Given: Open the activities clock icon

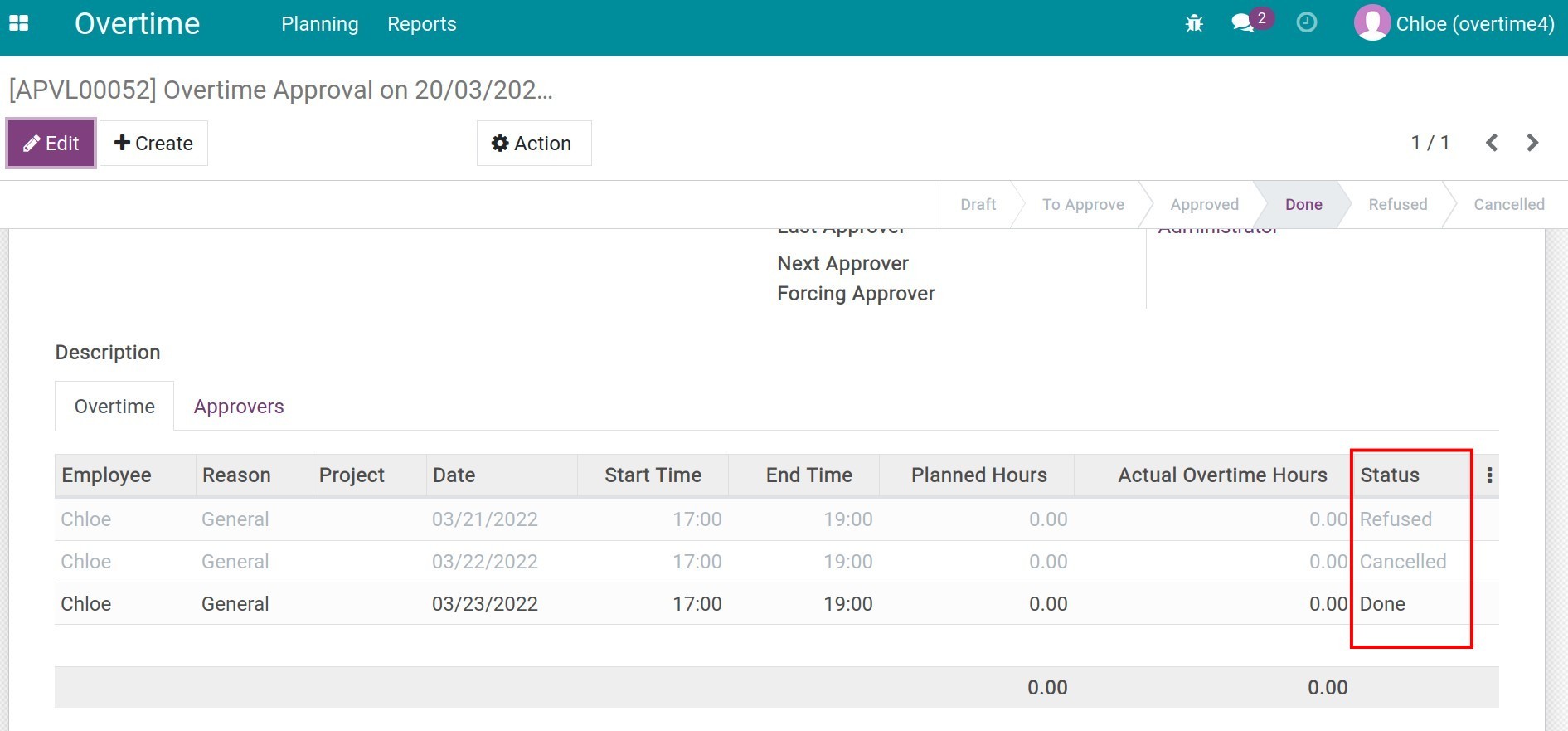Looking at the screenshot, I should (1306, 22).
